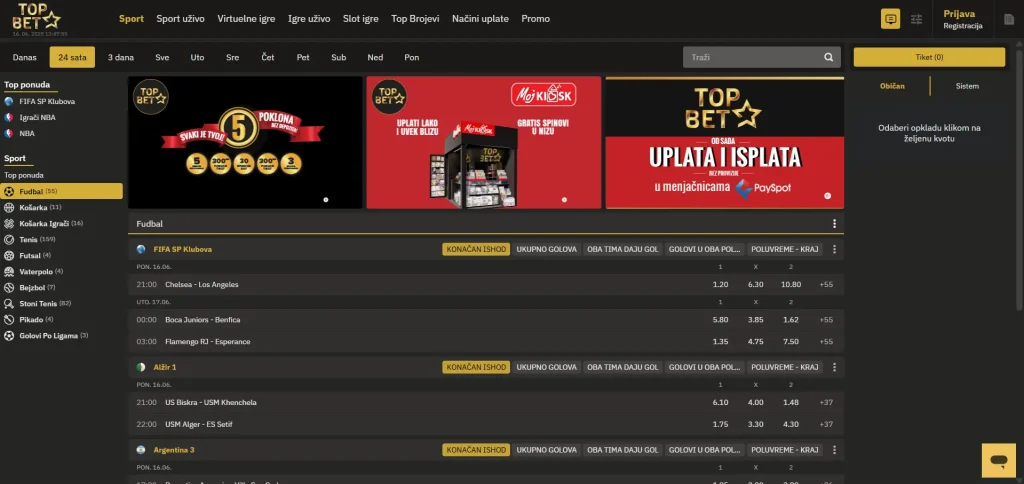Go to Sport uživo menu
This screenshot has height=484, width=1024.
[180, 19]
